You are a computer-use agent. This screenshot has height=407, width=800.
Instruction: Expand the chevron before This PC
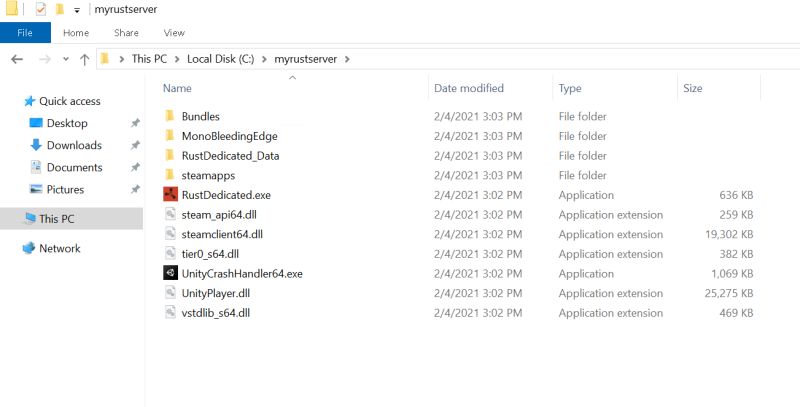[x=121, y=59]
